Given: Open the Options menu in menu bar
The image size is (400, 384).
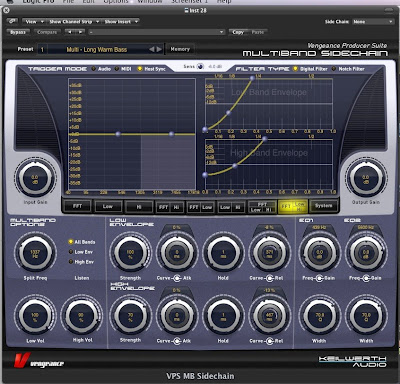Looking at the screenshot, I should (116, 2).
